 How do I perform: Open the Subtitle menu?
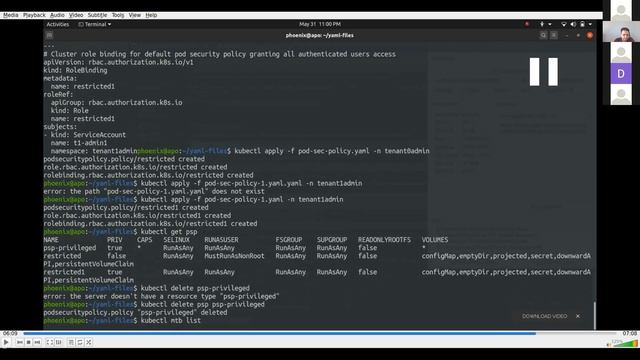pyautogui.click(x=97, y=15)
